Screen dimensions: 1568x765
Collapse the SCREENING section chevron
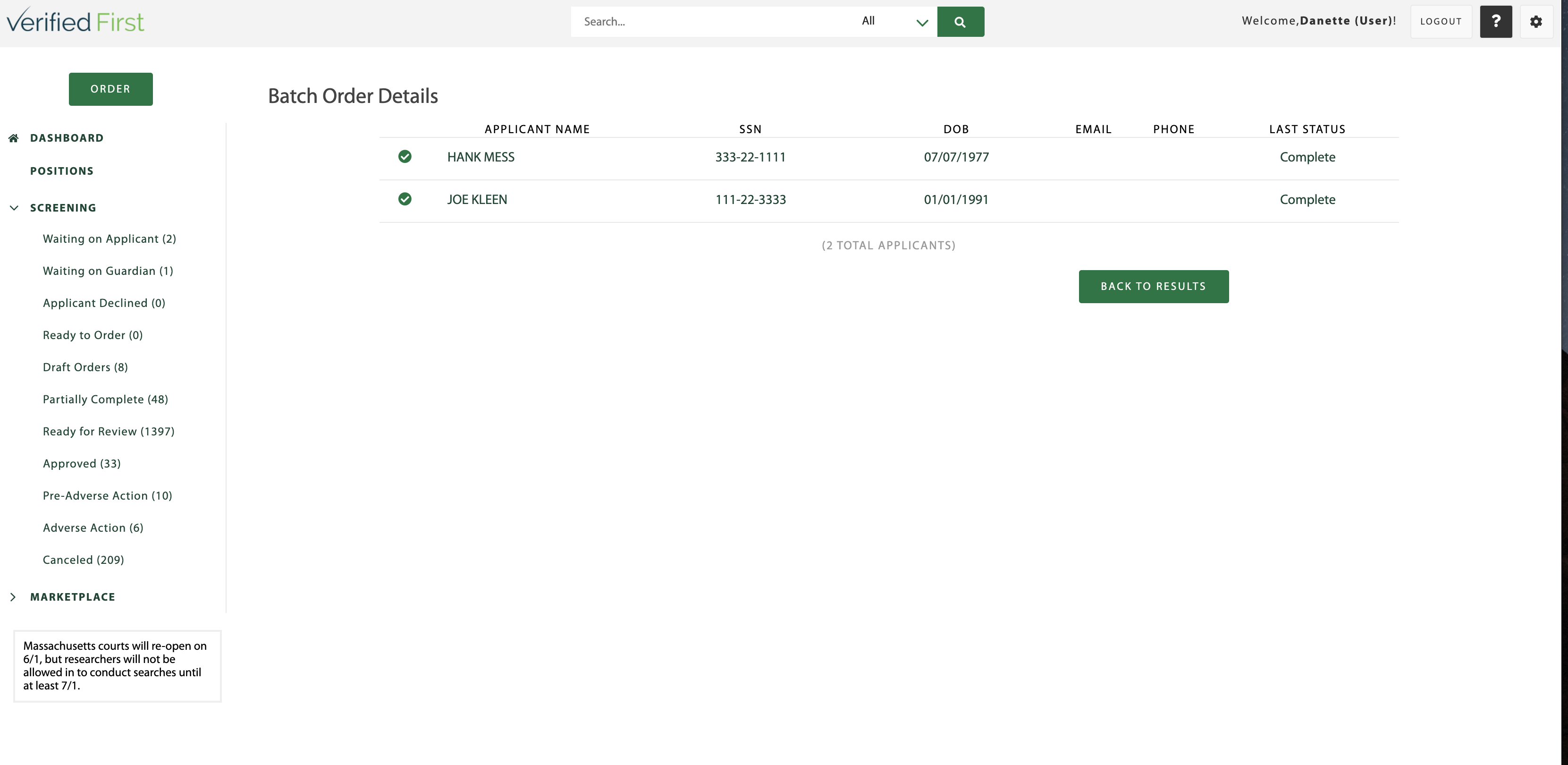click(14, 208)
